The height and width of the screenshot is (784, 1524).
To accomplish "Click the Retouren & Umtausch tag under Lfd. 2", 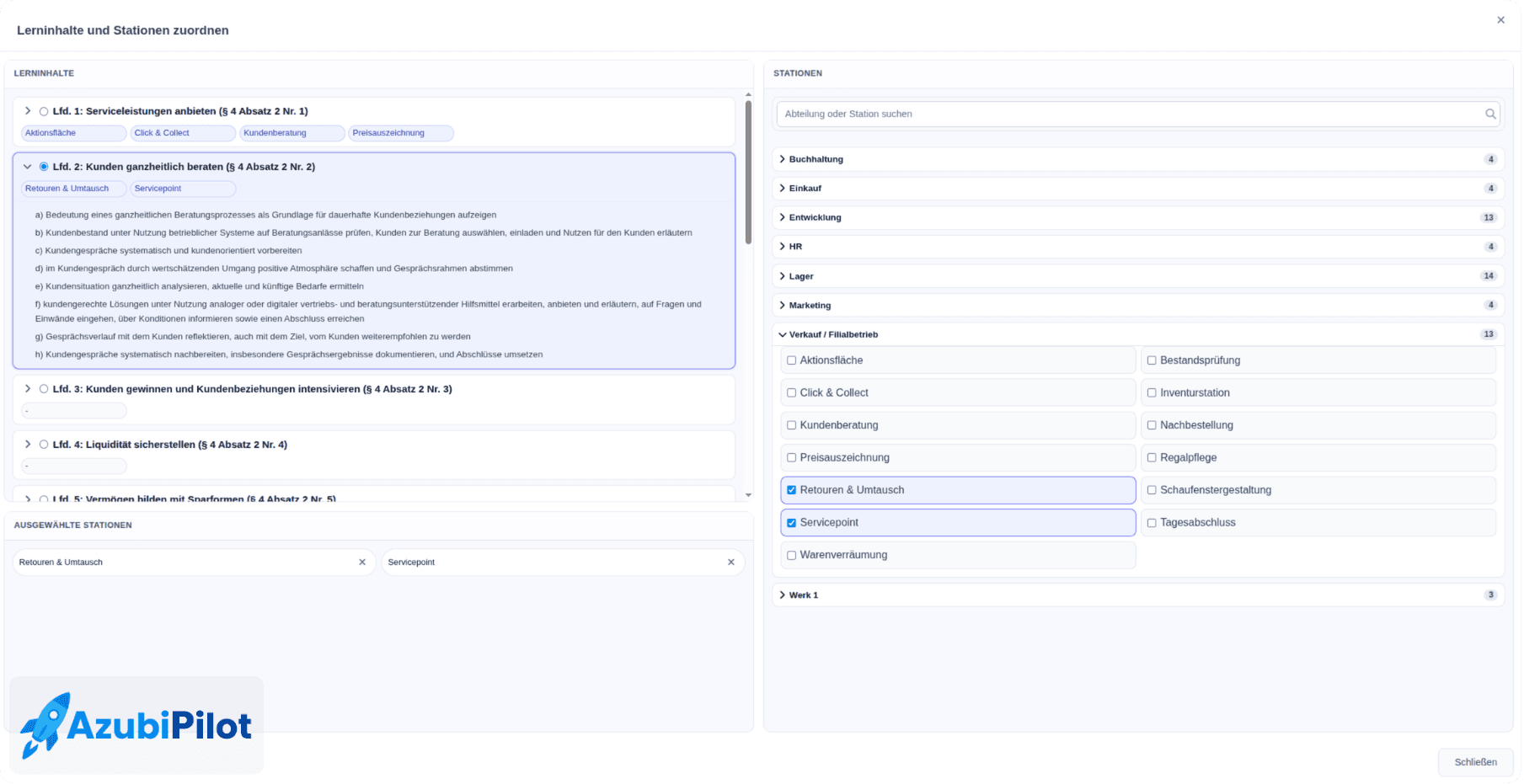I will click(73, 189).
